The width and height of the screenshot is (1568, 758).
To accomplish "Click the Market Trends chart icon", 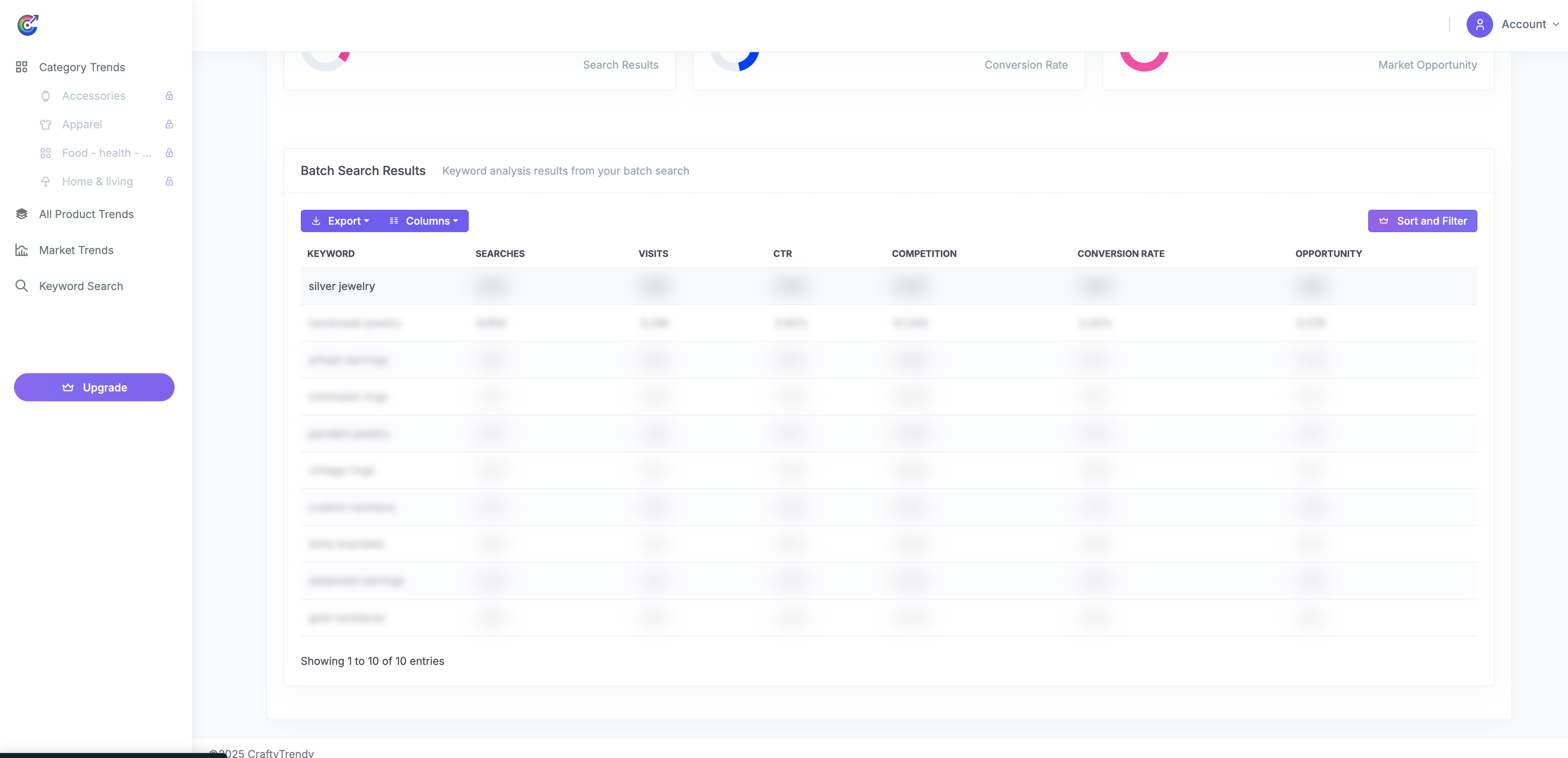I will (x=22, y=249).
